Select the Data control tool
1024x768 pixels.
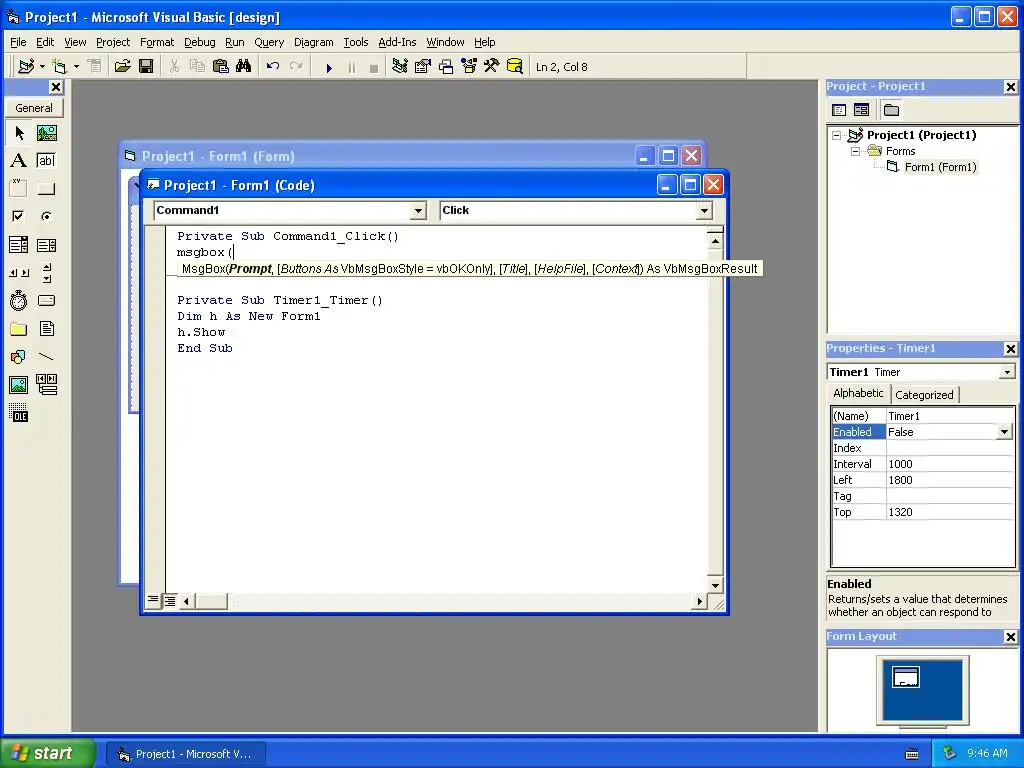(46, 385)
